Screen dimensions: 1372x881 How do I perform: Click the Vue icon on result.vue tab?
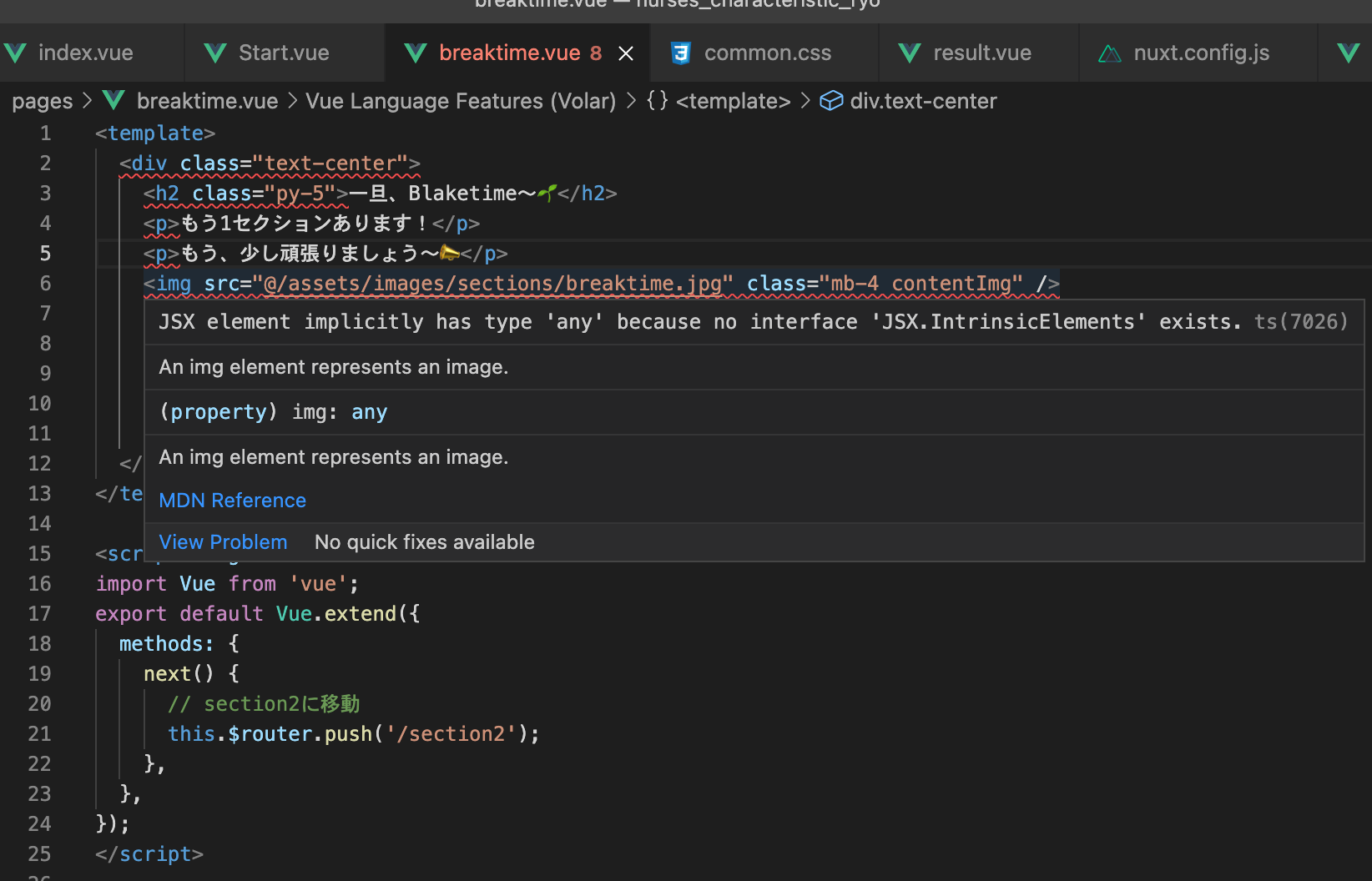[x=910, y=53]
